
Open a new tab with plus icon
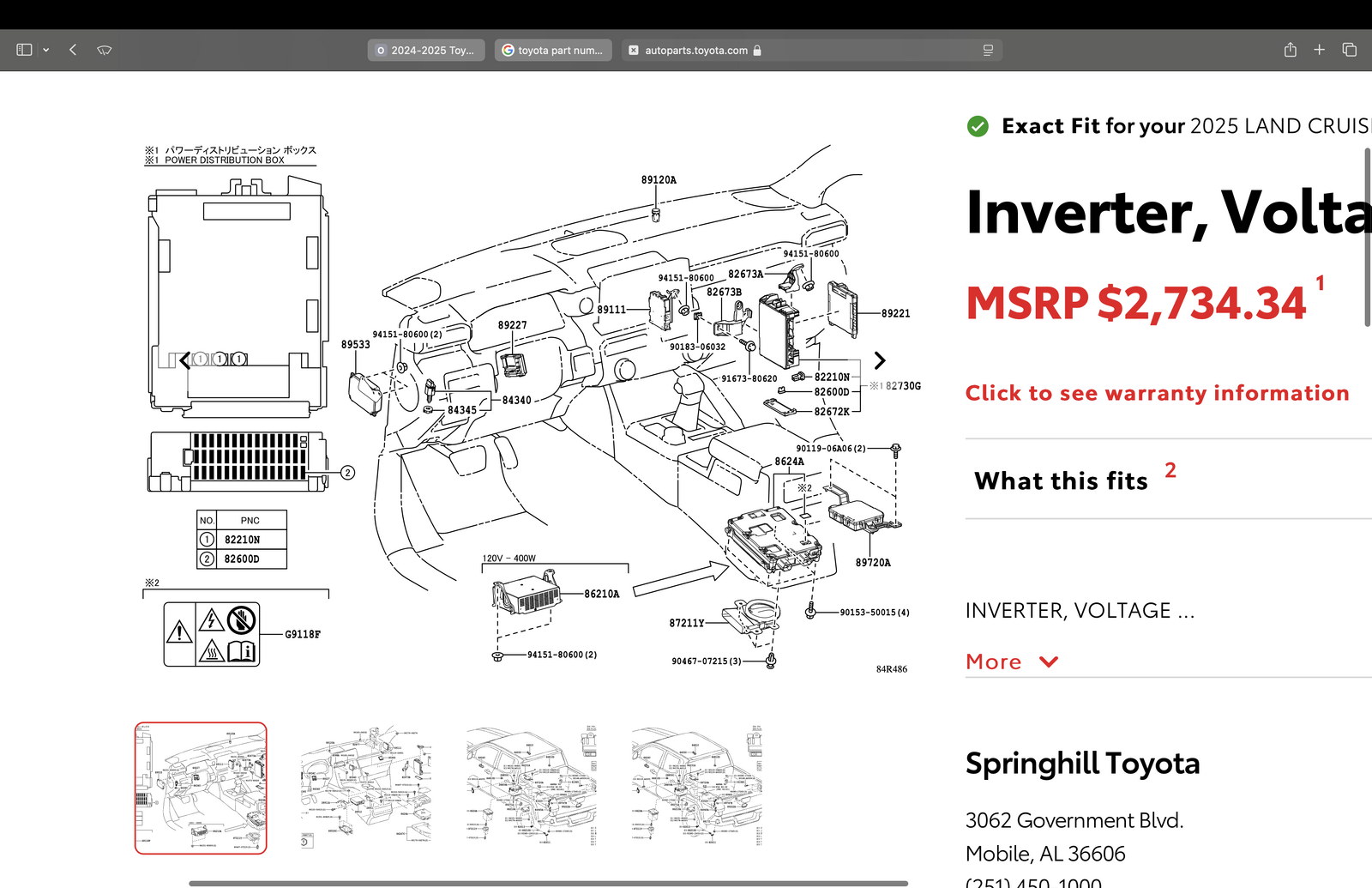click(1320, 50)
